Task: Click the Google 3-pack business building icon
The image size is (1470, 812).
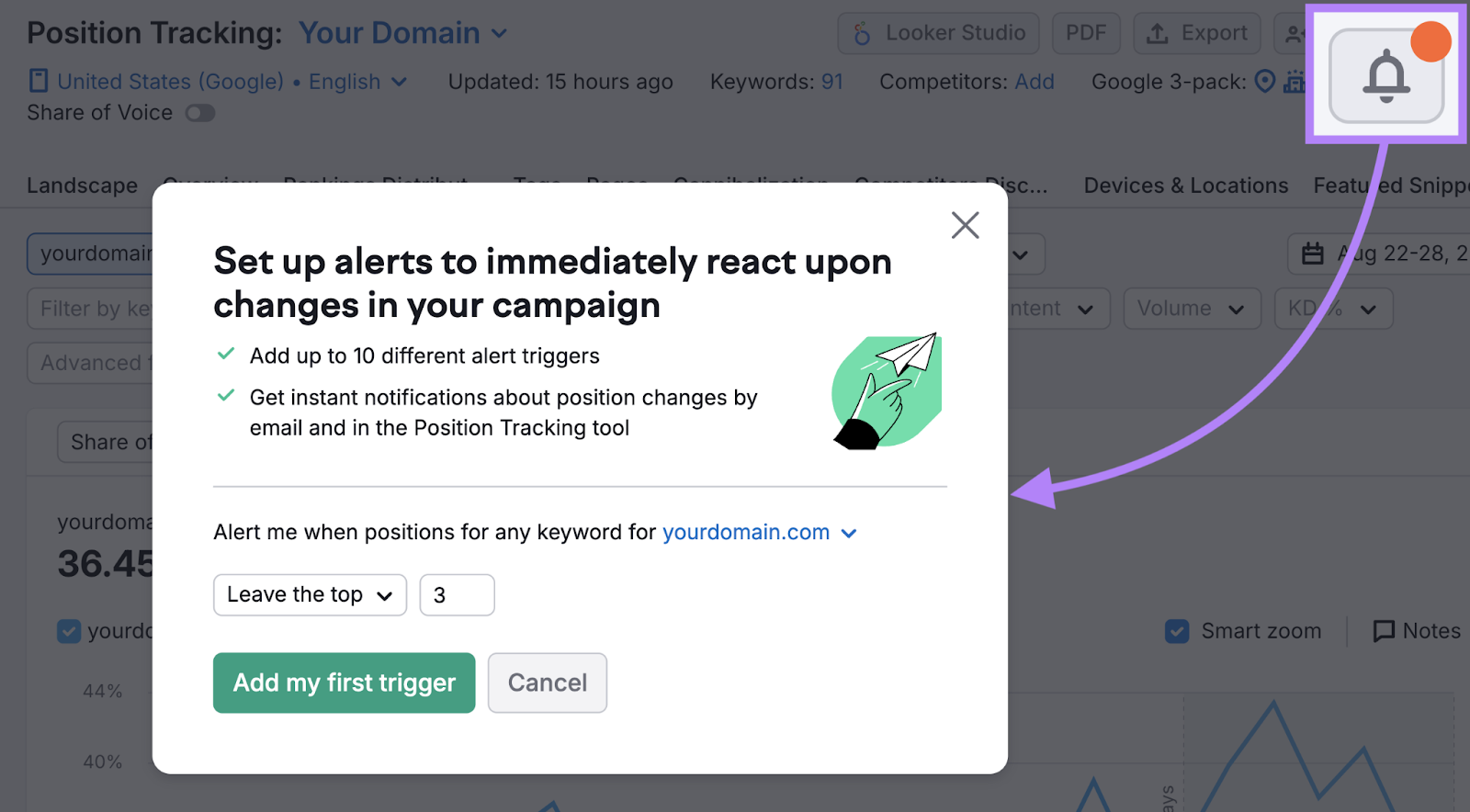Action: (x=1295, y=82)
